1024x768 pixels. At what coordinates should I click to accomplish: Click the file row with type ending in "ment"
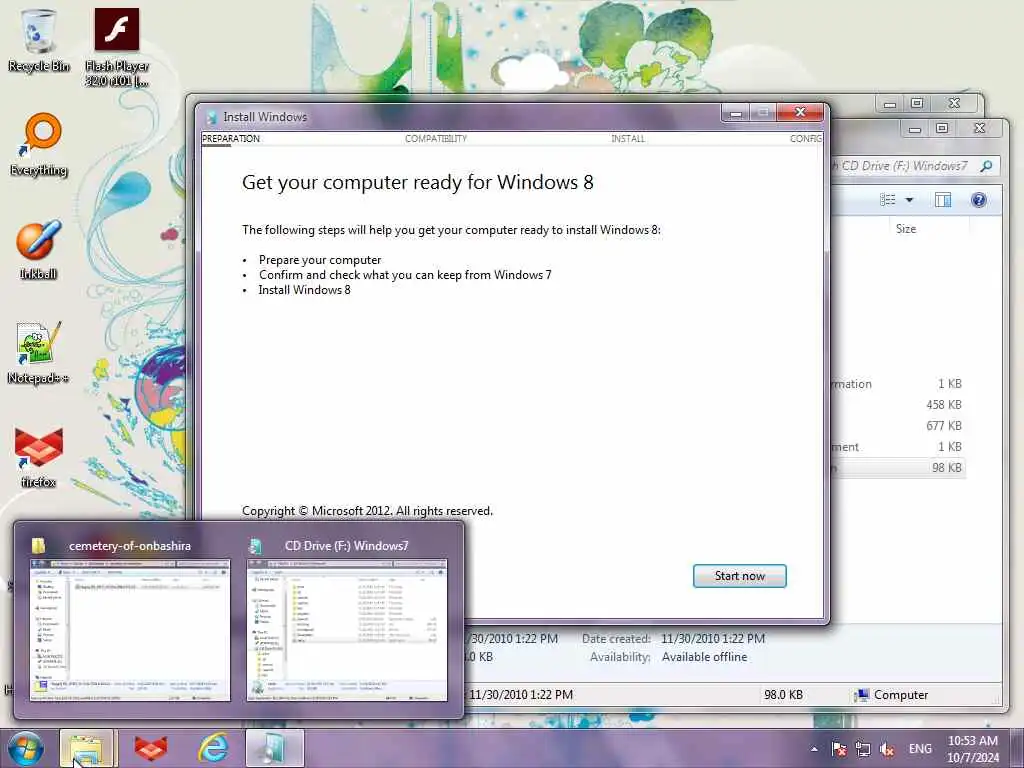click(x=899, y=447)
